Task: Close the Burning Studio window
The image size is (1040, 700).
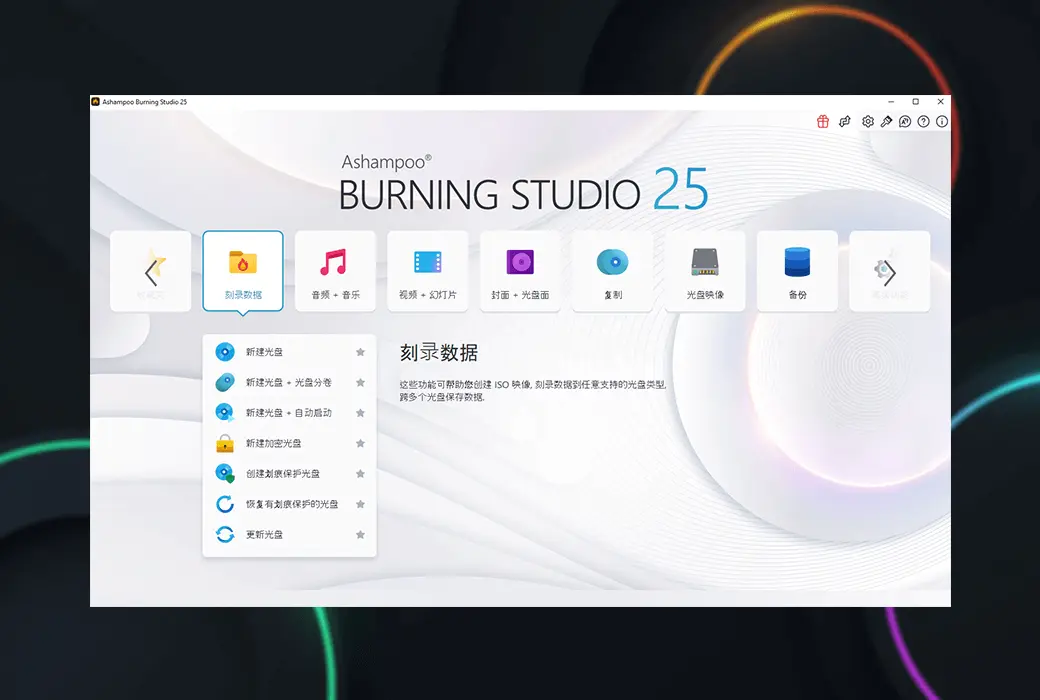Action: pos(941,102)
